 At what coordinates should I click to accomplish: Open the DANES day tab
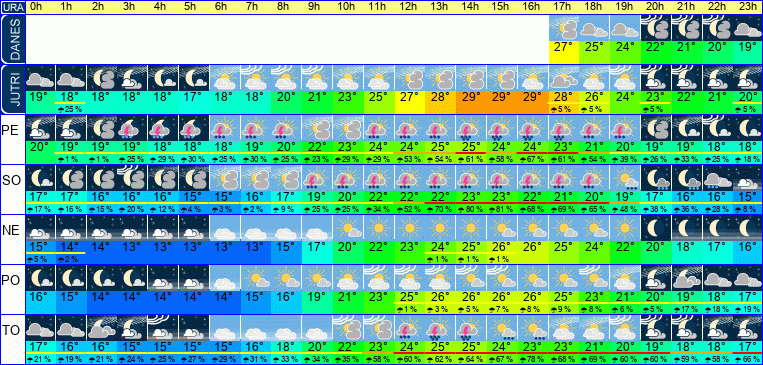point(12,39)
